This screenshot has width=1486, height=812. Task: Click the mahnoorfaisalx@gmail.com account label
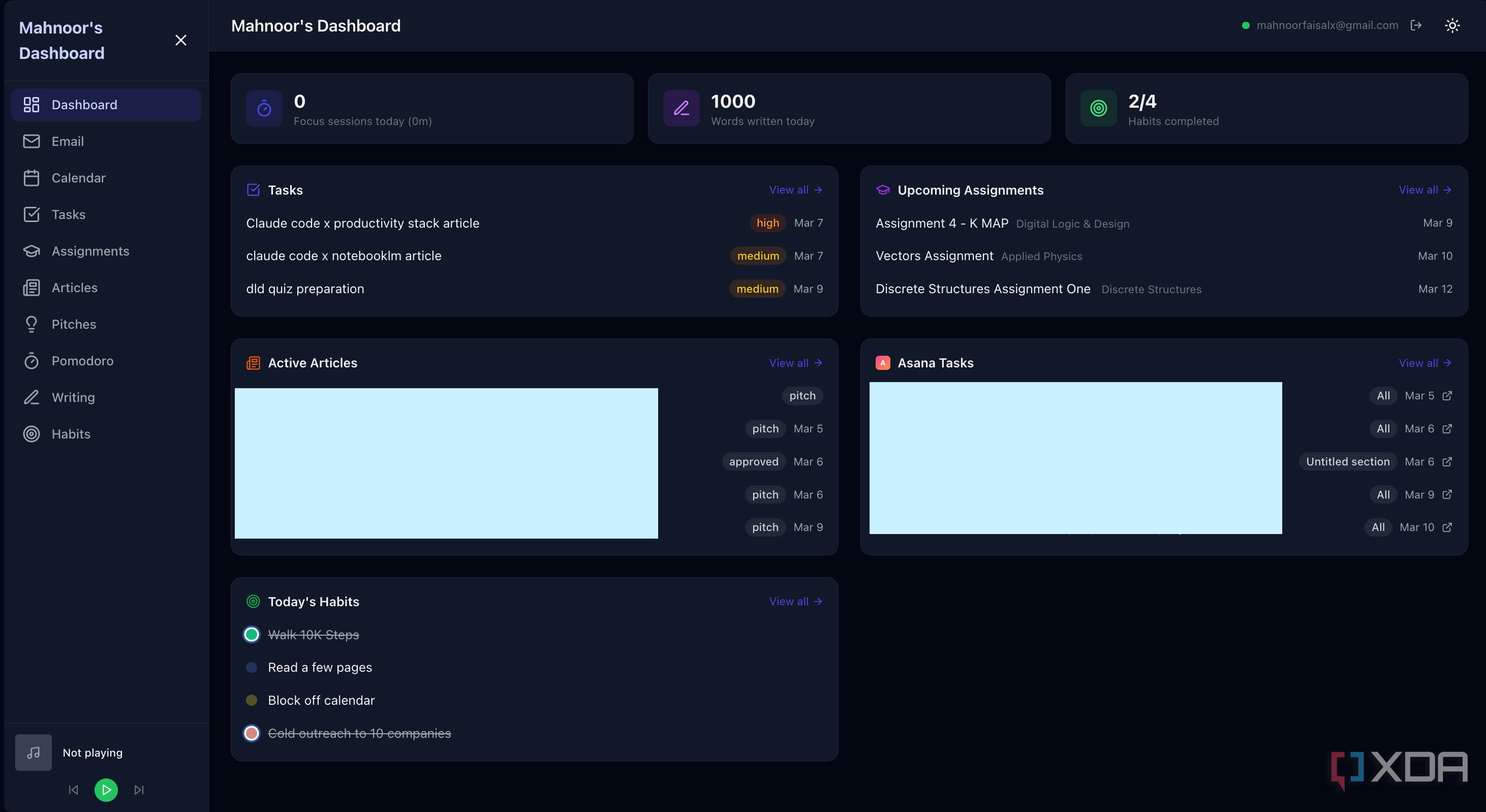(1327, 25)
